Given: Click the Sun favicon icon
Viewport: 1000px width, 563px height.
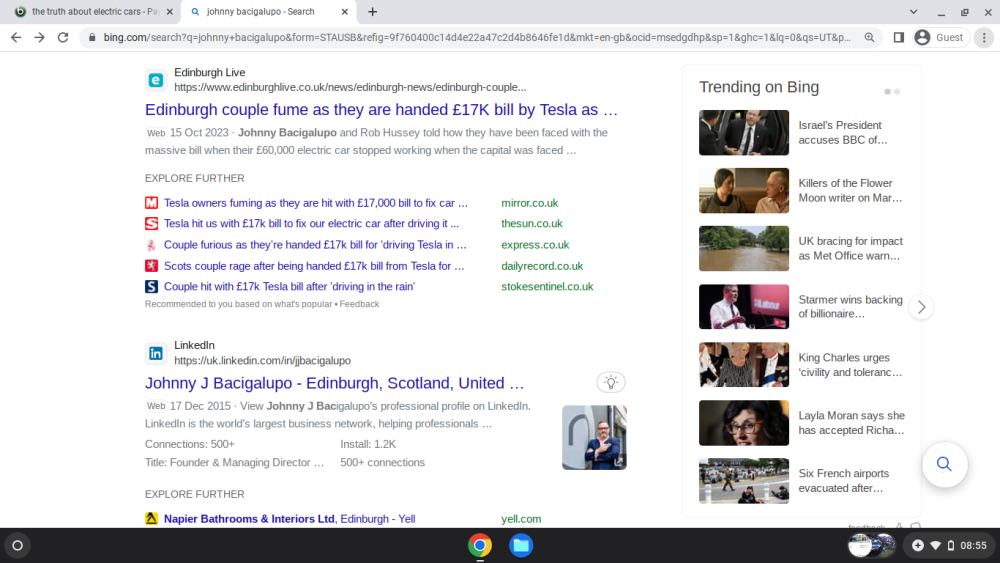Looking at the screenshot, I should pos(151,224).
